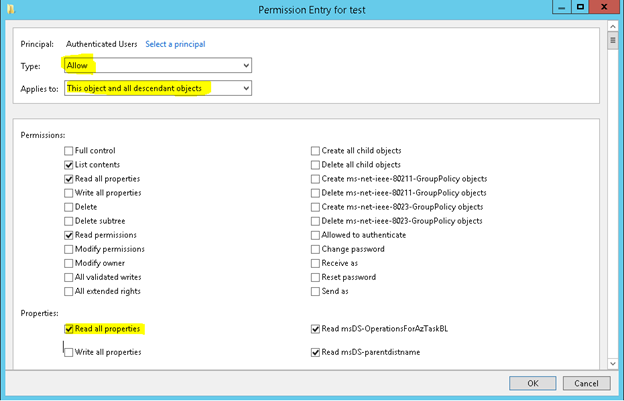Toggle Read permissions checkbox
The image size is (624, 401).
pos(69,235)
